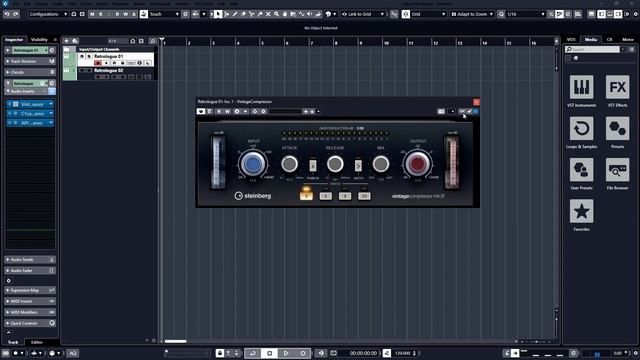The height and width of the screenshot is (360, 640).
Task: Open the 1/16 quantize value dropdown
Action: pos(525,14)
